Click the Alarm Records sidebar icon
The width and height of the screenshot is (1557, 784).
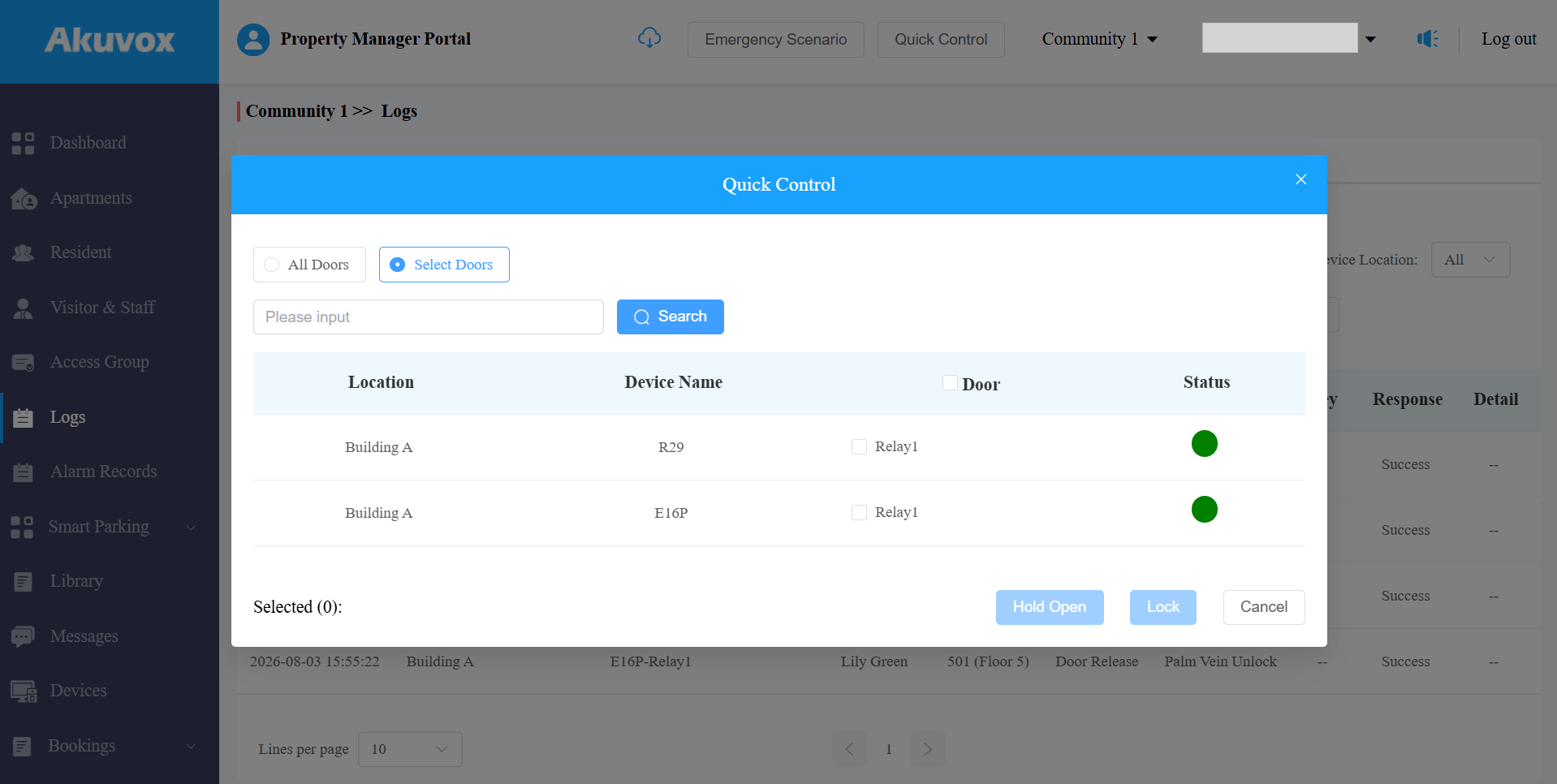click(23, 472)
